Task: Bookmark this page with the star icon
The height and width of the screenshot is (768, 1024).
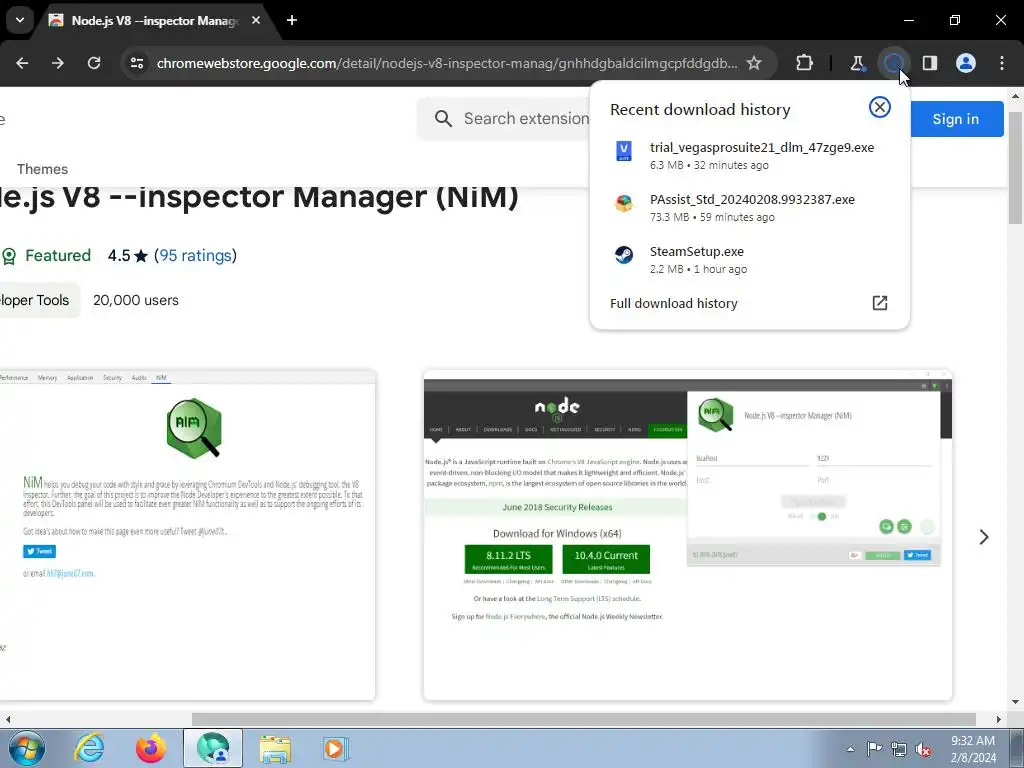Action: pyautogui.click(x=754, y=63)
